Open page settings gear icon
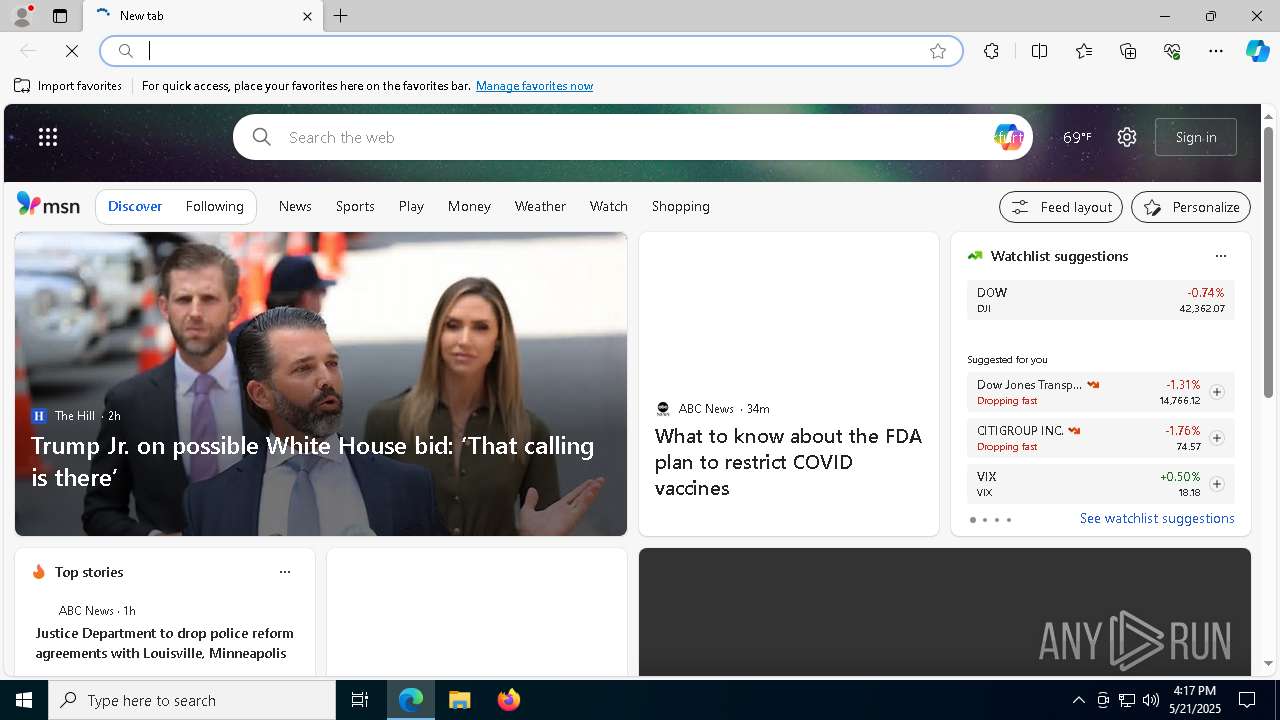Viewport: 1280px width, 720px height. point(1127,137)
